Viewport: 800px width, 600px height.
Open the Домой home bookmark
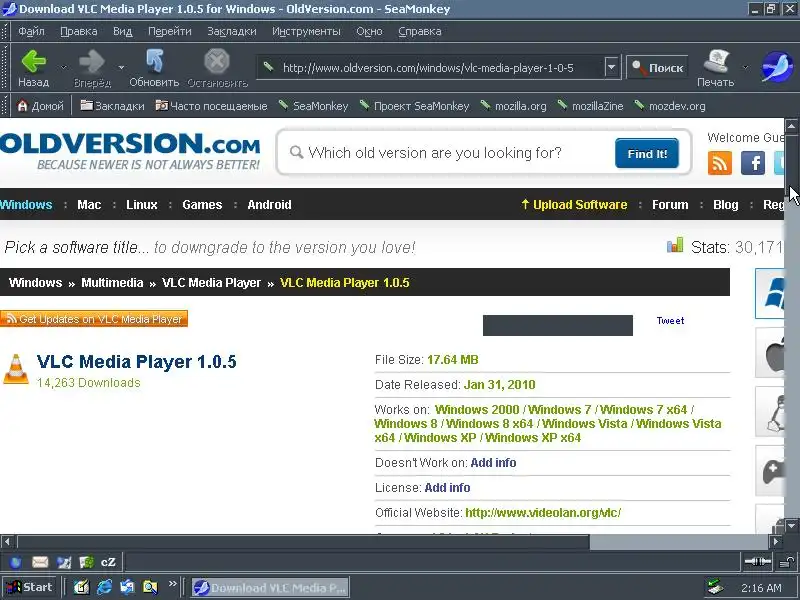(x=40, y=106)
